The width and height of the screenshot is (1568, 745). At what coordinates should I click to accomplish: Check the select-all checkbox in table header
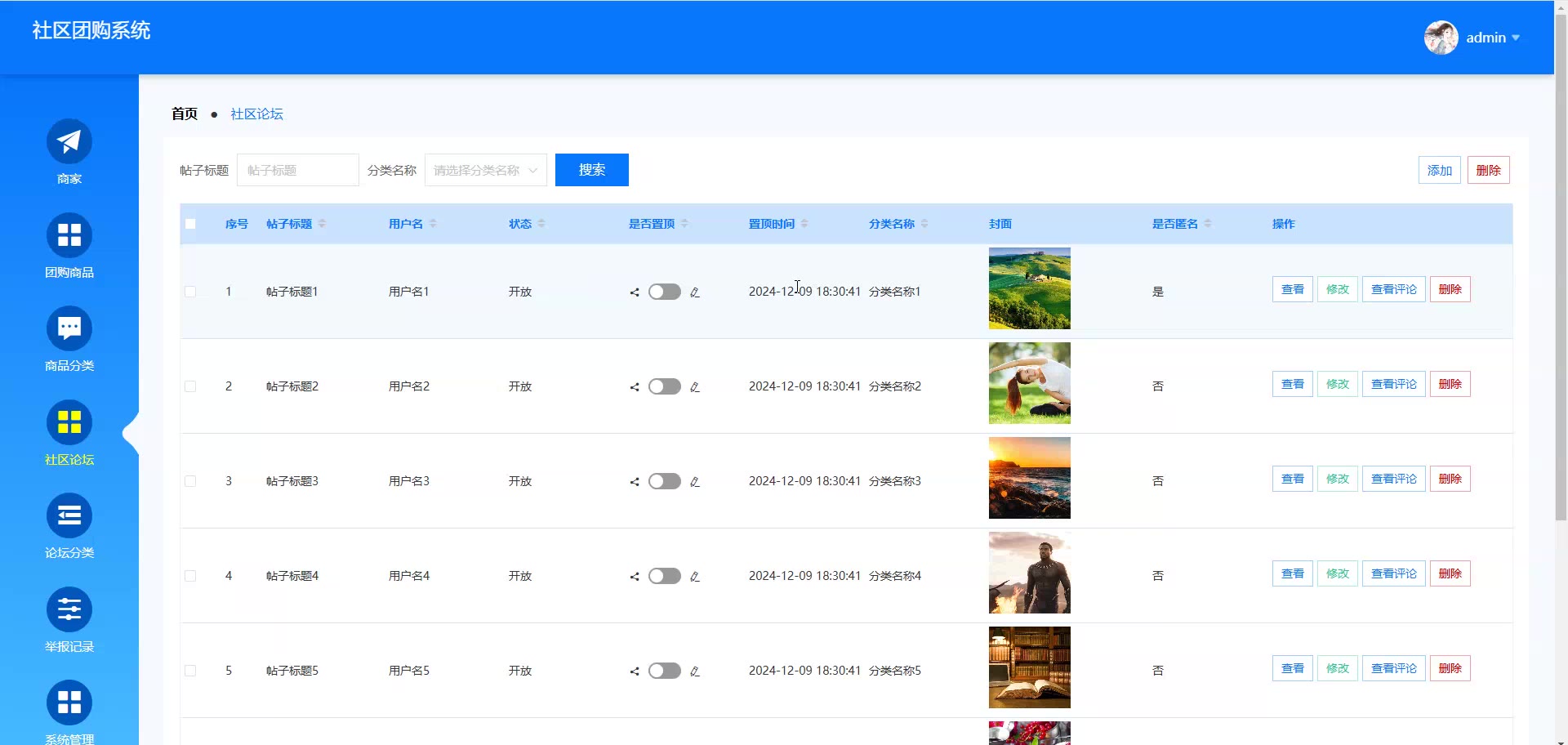click(190, 224)
